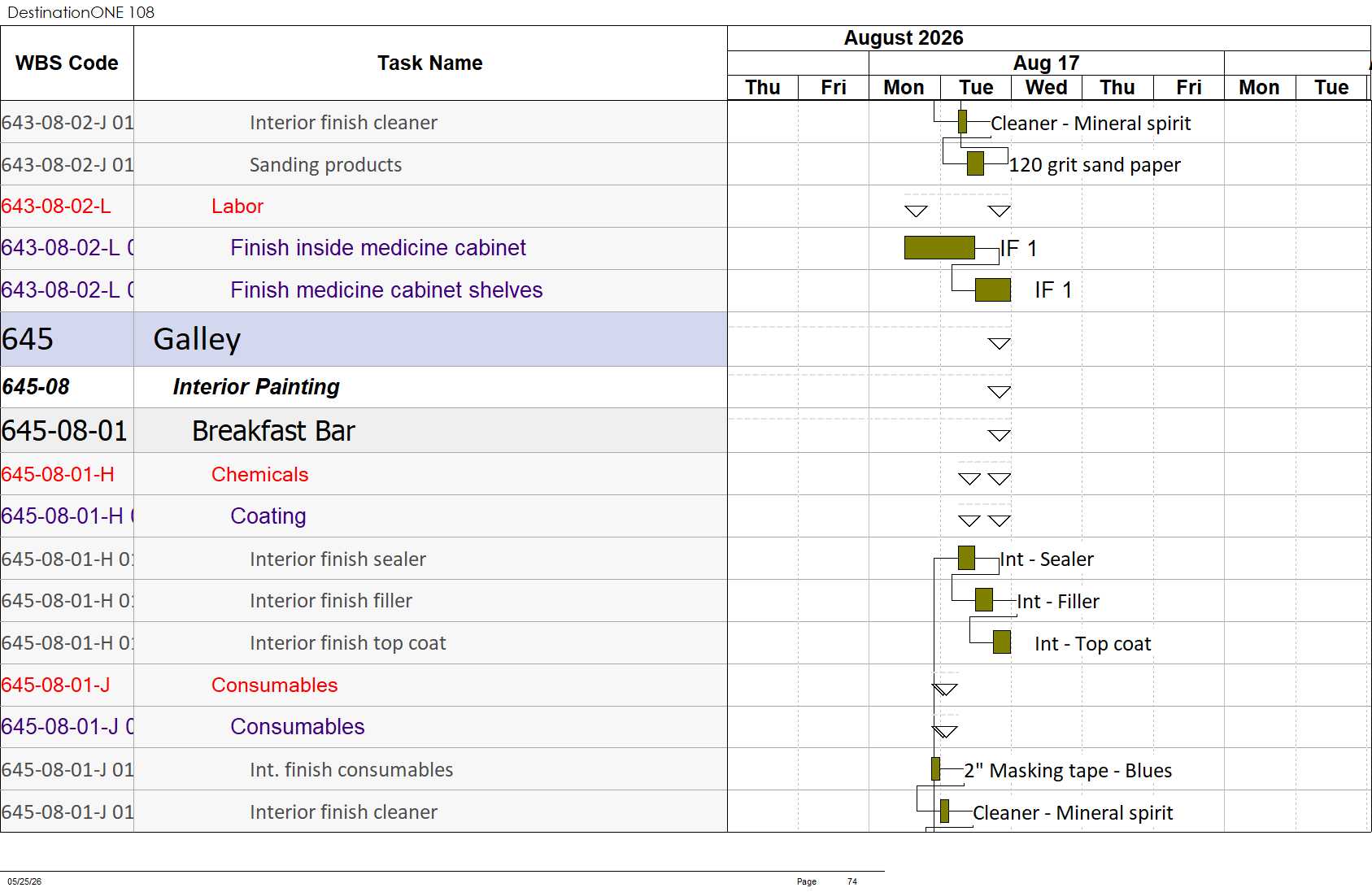Click the 120 grit sand paper bar label
Image resolution: width=1372 pixels, height=892 pixels.
(1095, 165)
